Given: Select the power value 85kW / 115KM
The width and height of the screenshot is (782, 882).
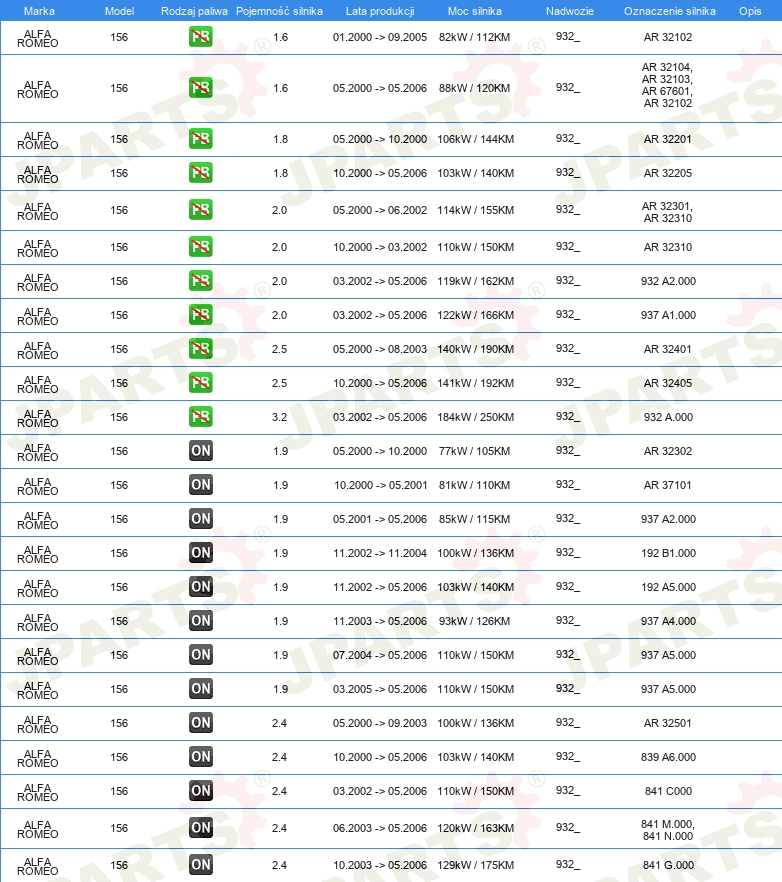Looking at the screenshot, I should [x=474, y=519].
